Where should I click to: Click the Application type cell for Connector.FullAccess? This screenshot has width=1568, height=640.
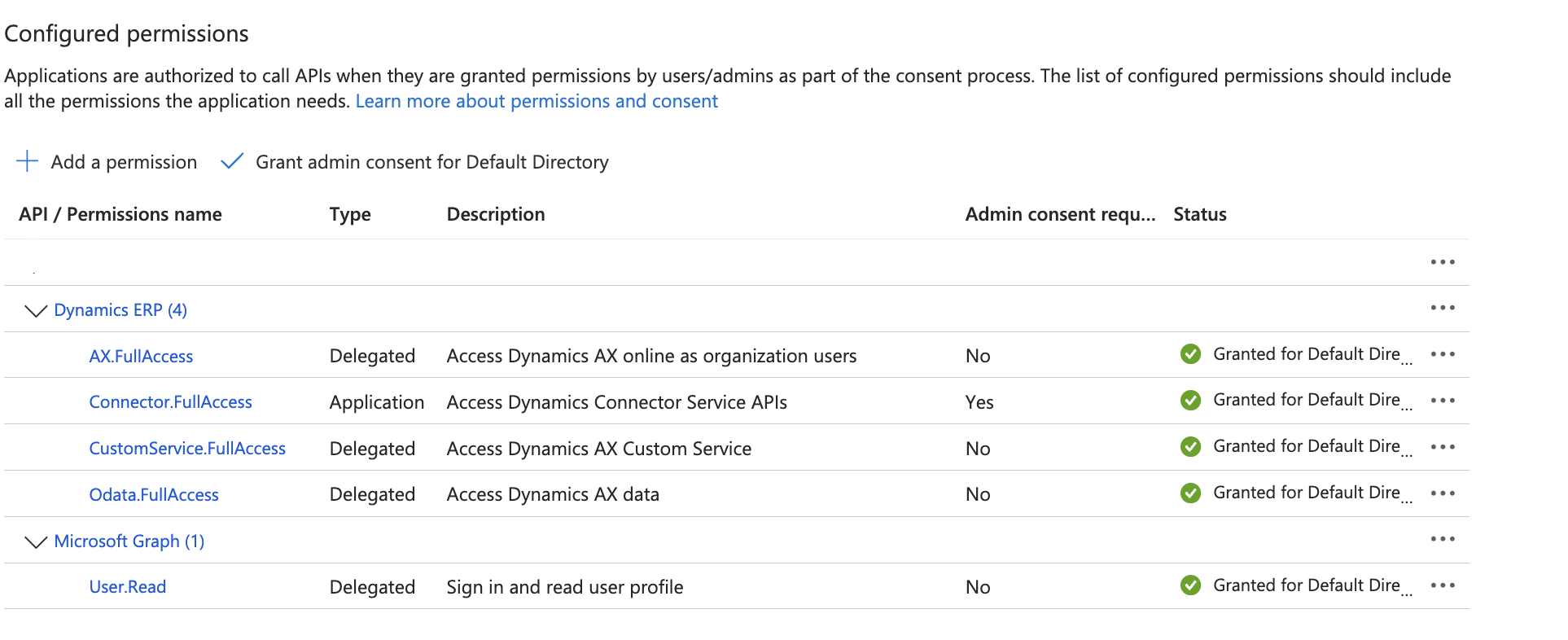(377, 402)
